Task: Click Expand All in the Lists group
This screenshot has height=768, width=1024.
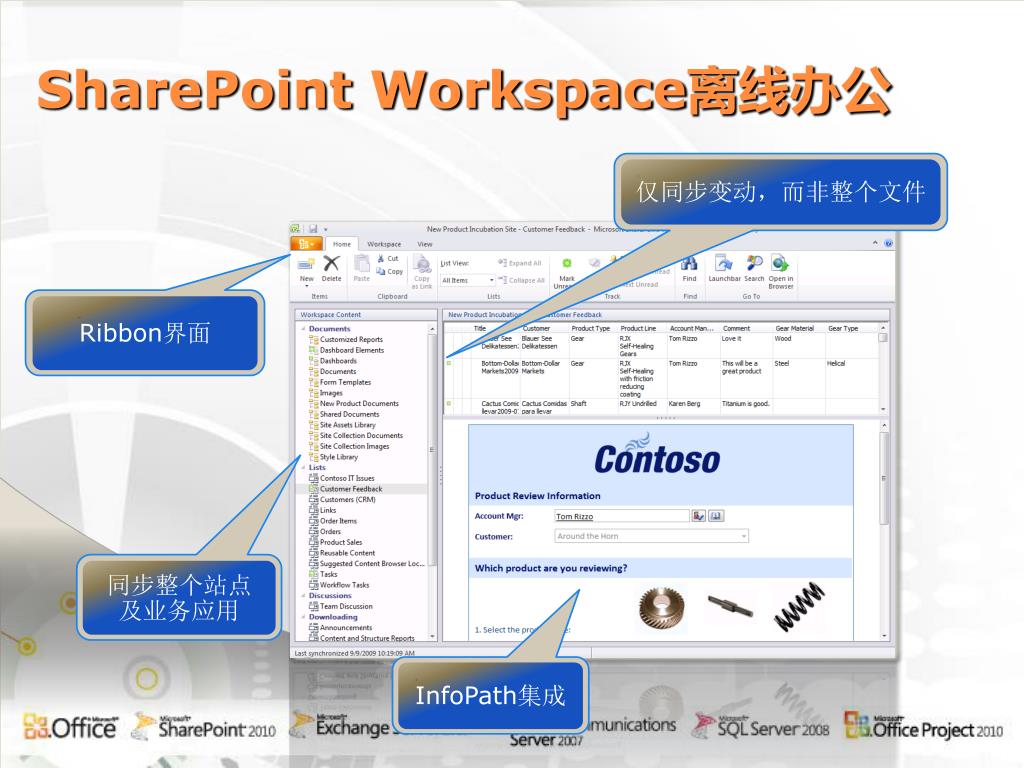Action: click(520, 263)
